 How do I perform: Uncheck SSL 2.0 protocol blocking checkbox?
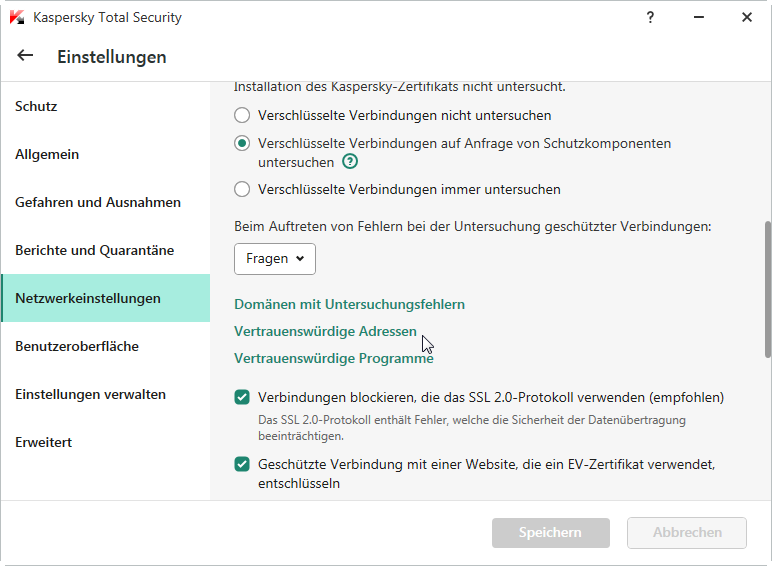pos(242,397)
